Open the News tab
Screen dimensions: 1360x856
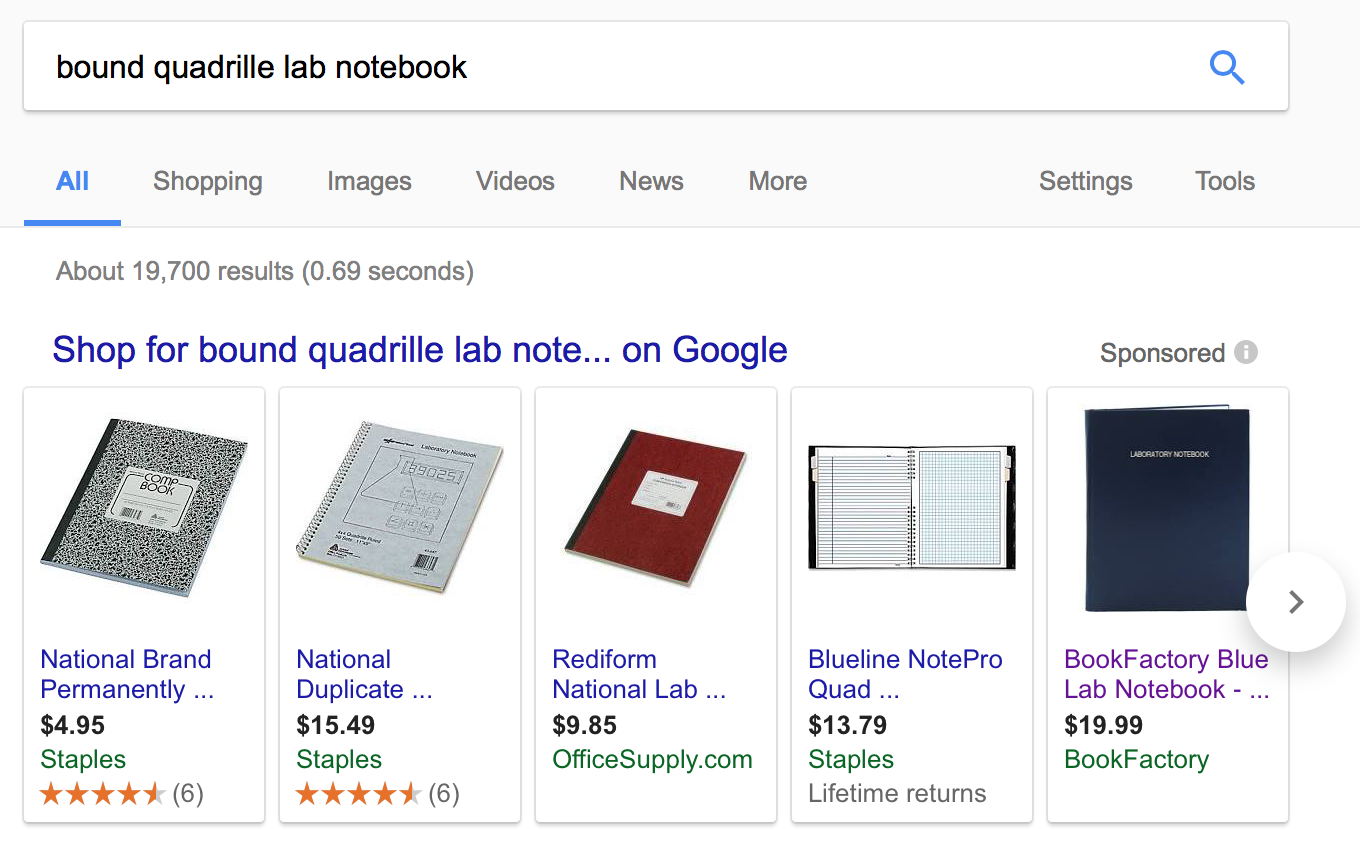651,181
